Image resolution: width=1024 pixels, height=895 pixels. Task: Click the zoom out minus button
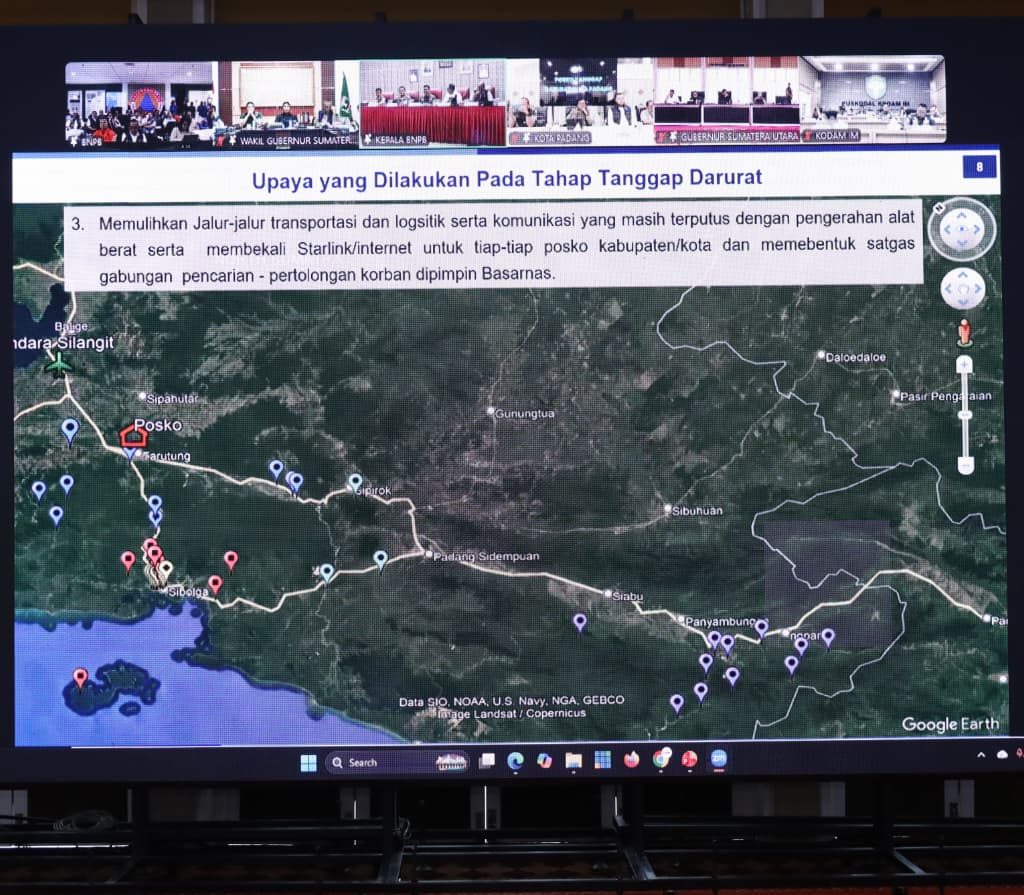[x=964, y=464]
